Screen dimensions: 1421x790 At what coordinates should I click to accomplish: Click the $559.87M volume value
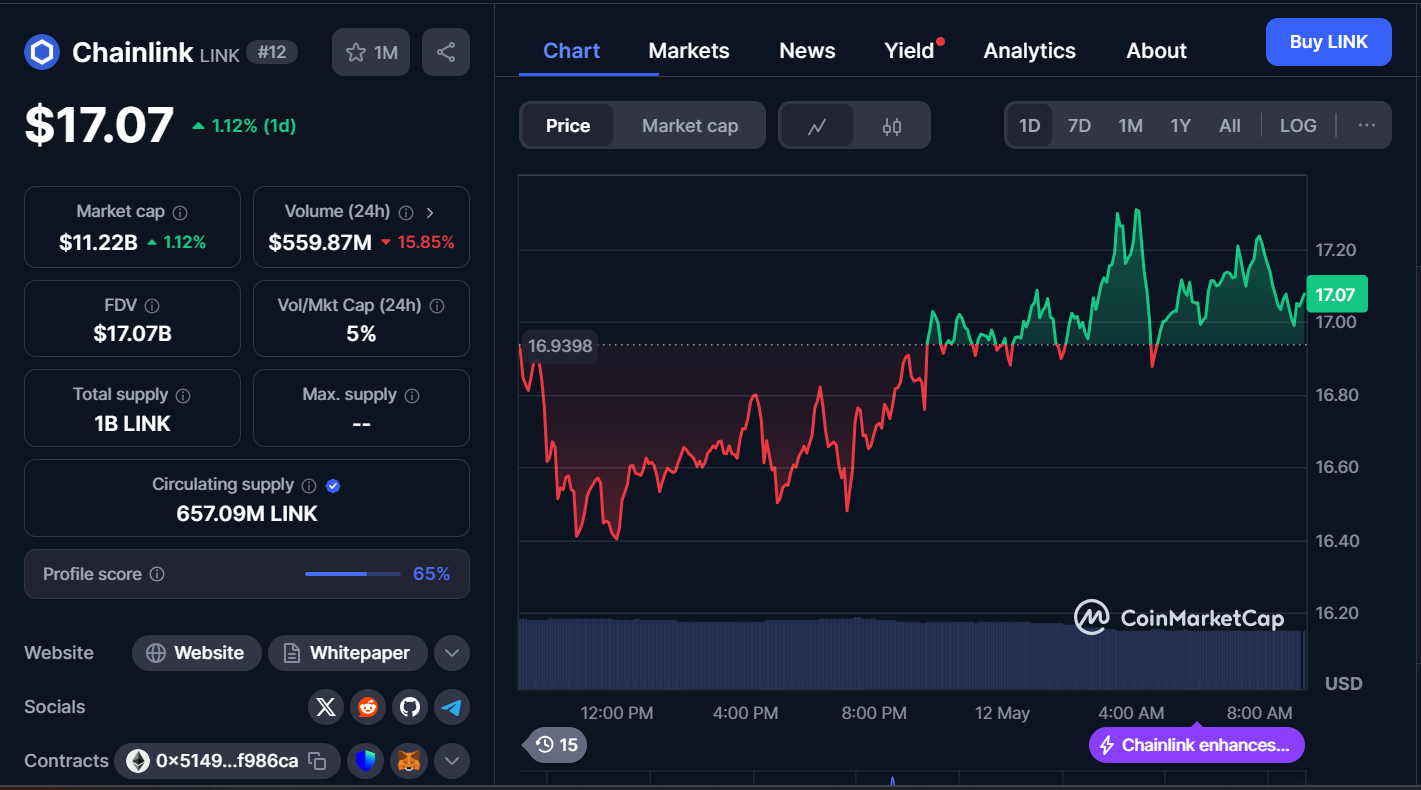[320, 242]
